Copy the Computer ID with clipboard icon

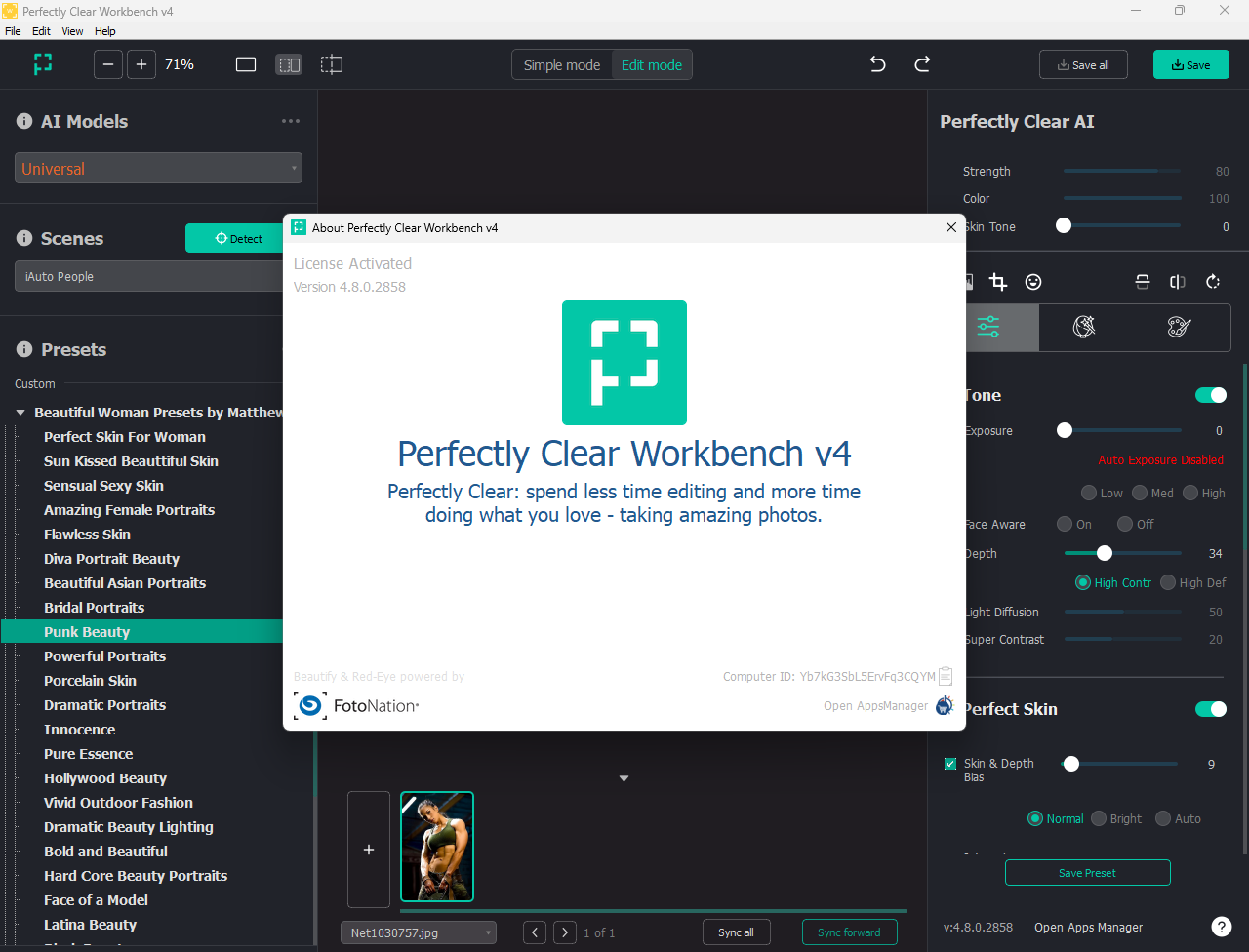pyautogui.click(x=945, y=676)
